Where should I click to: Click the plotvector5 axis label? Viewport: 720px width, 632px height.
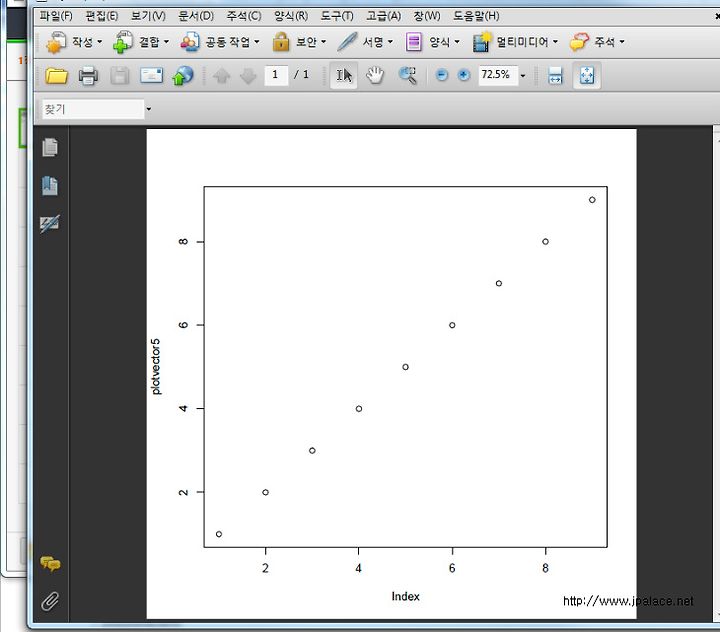click(156, 367)
